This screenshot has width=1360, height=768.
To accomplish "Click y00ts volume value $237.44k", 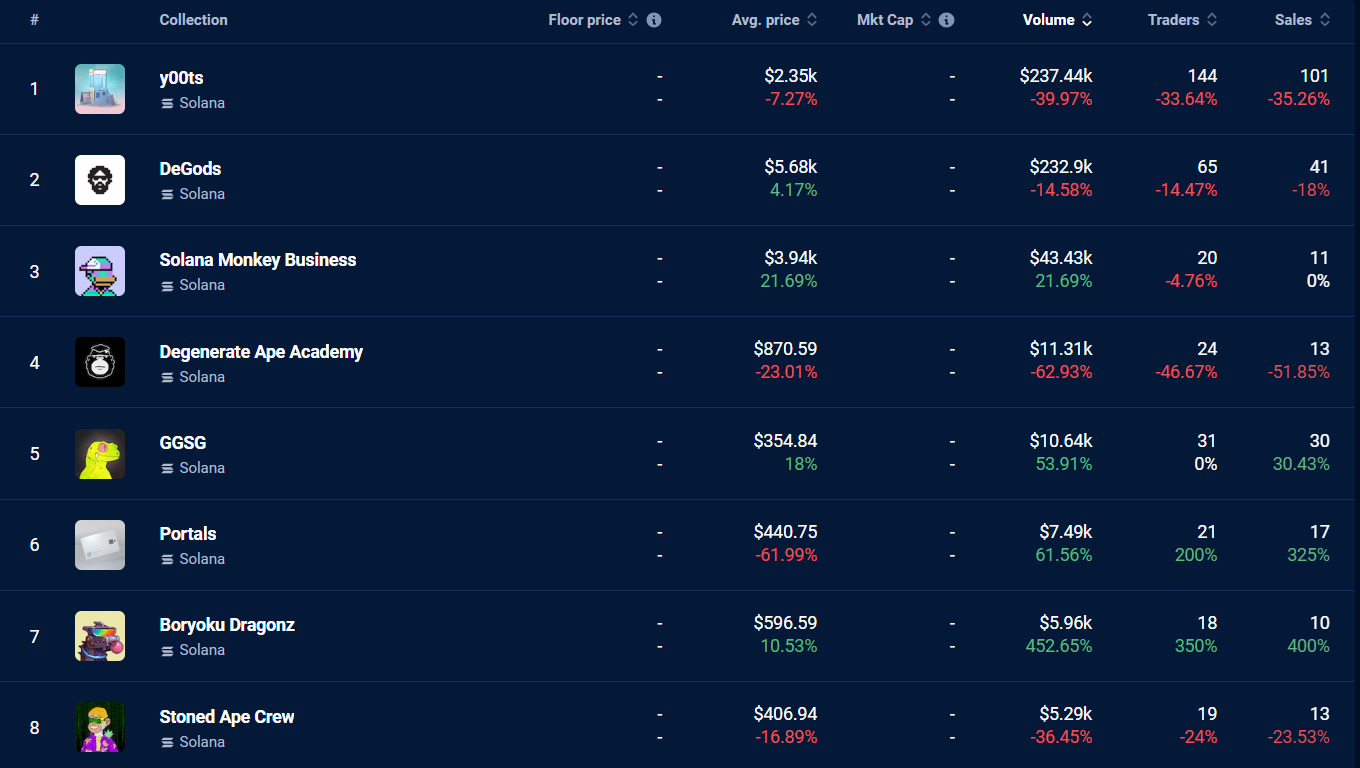I will 1056,76.
